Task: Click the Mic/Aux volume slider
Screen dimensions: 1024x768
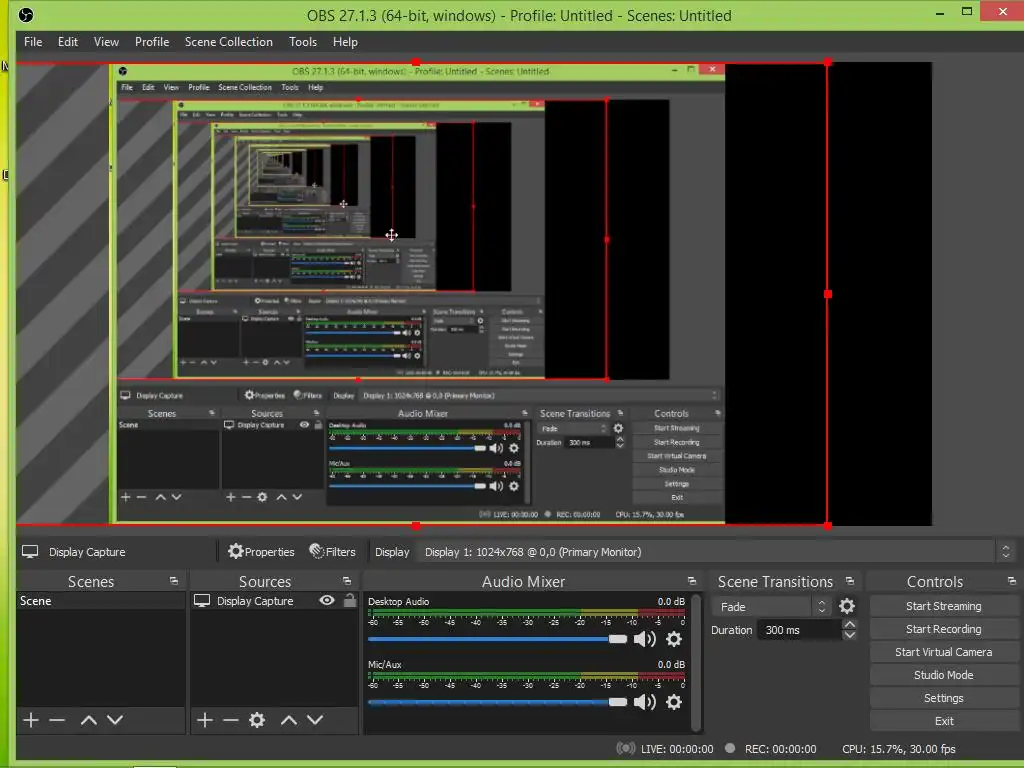Action: [497, 702]
